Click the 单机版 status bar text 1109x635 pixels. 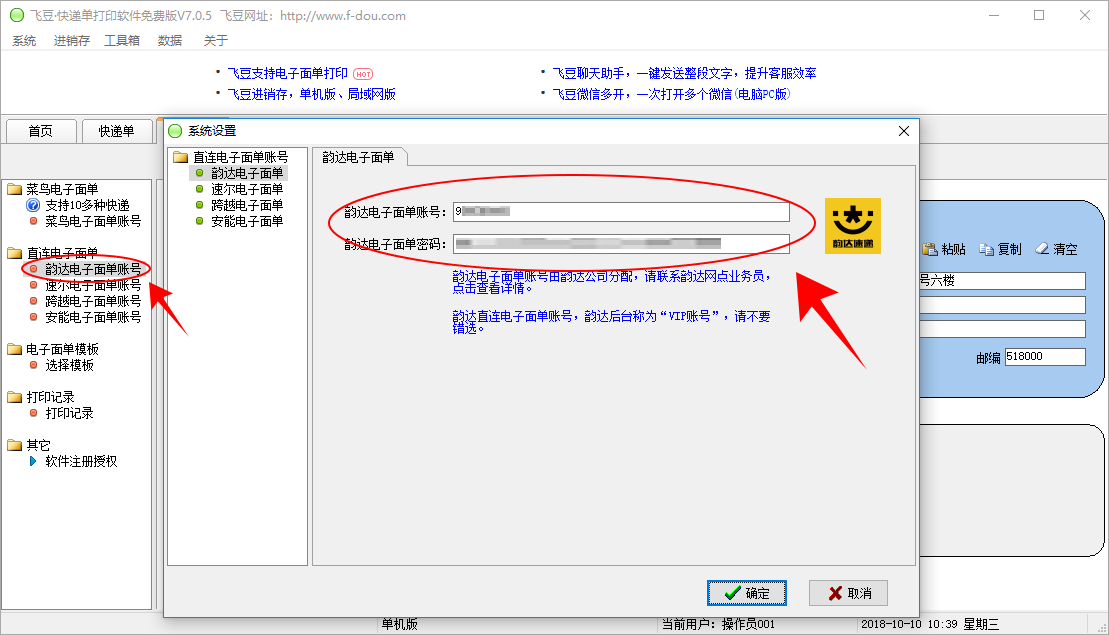pos(400,624)
